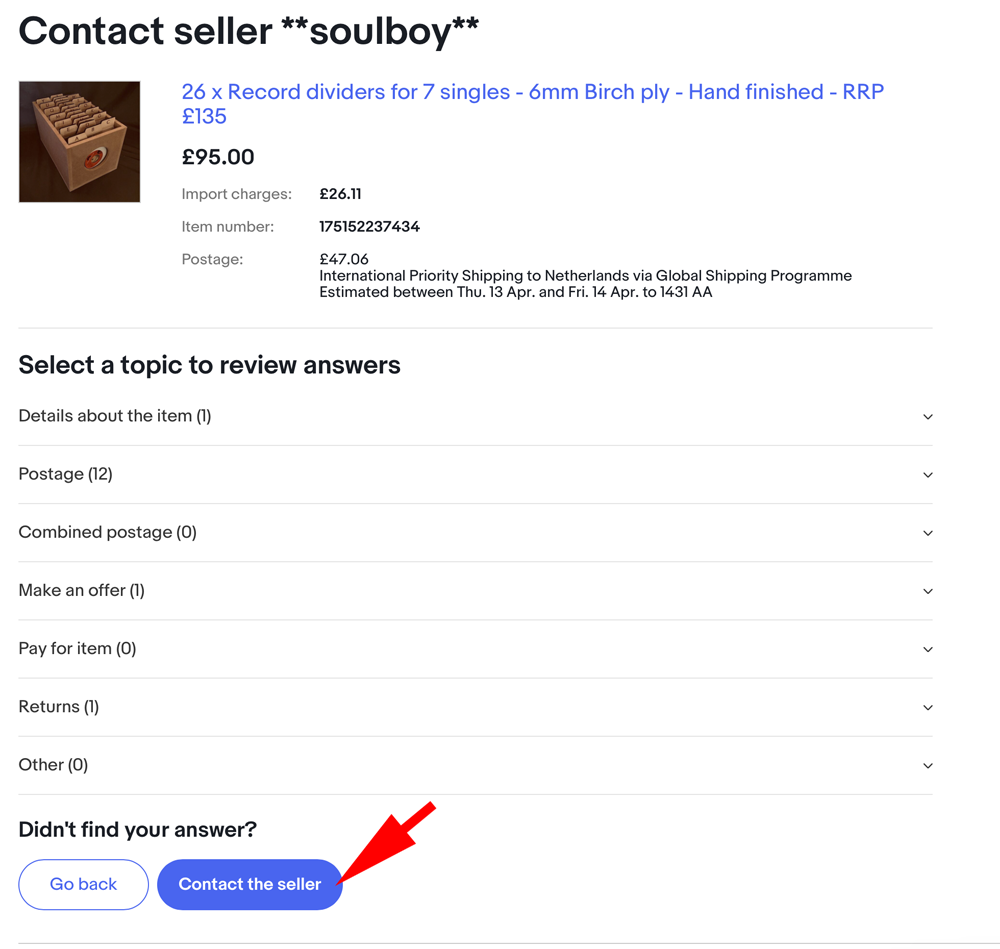Viewport: 1000px width, 949px height.
Task: Open the Returns (1) topic label
Action: pos(59,706)
